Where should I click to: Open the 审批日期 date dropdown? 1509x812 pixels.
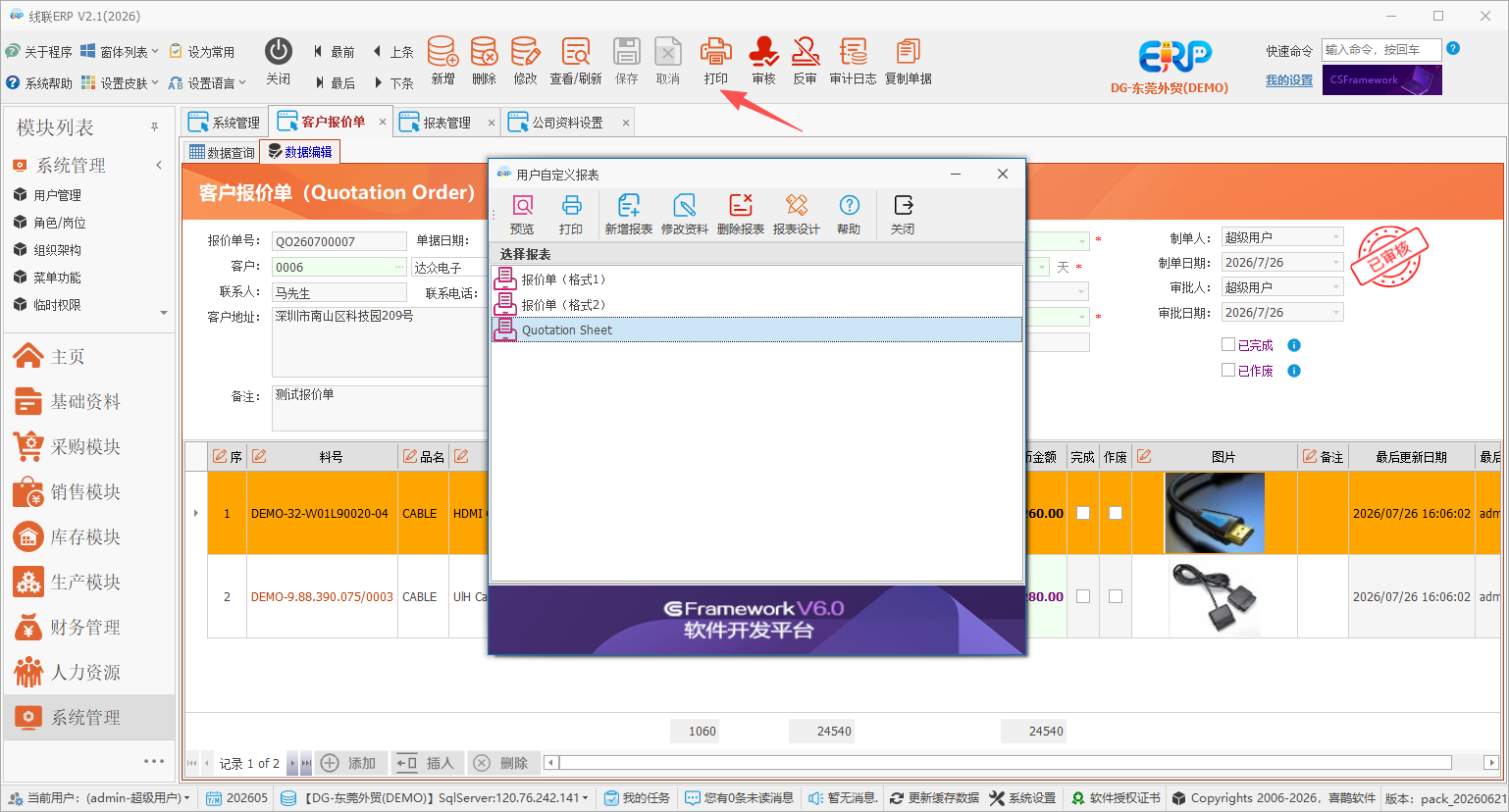pyautogui.click(x=1335, y=313)
